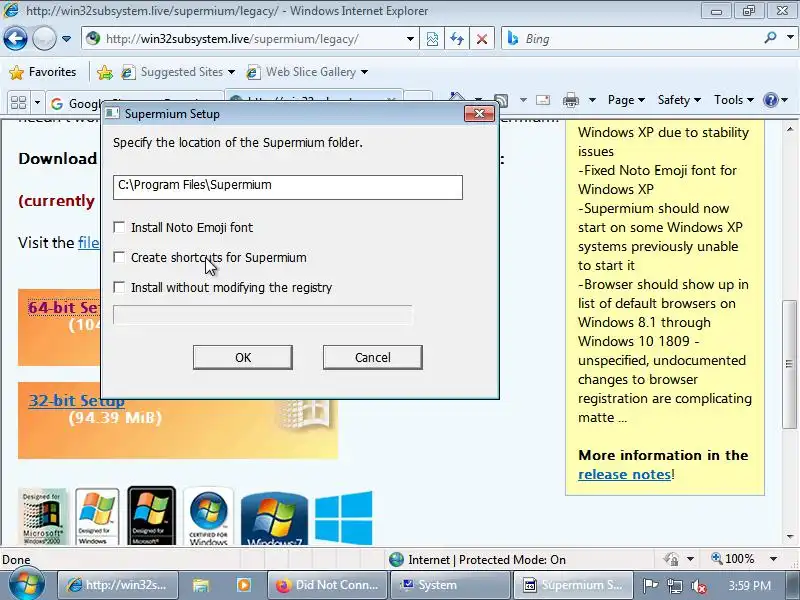800x600 pixels.
Task: Open the Print options dropdown arrow
Action: pos(592,100)
